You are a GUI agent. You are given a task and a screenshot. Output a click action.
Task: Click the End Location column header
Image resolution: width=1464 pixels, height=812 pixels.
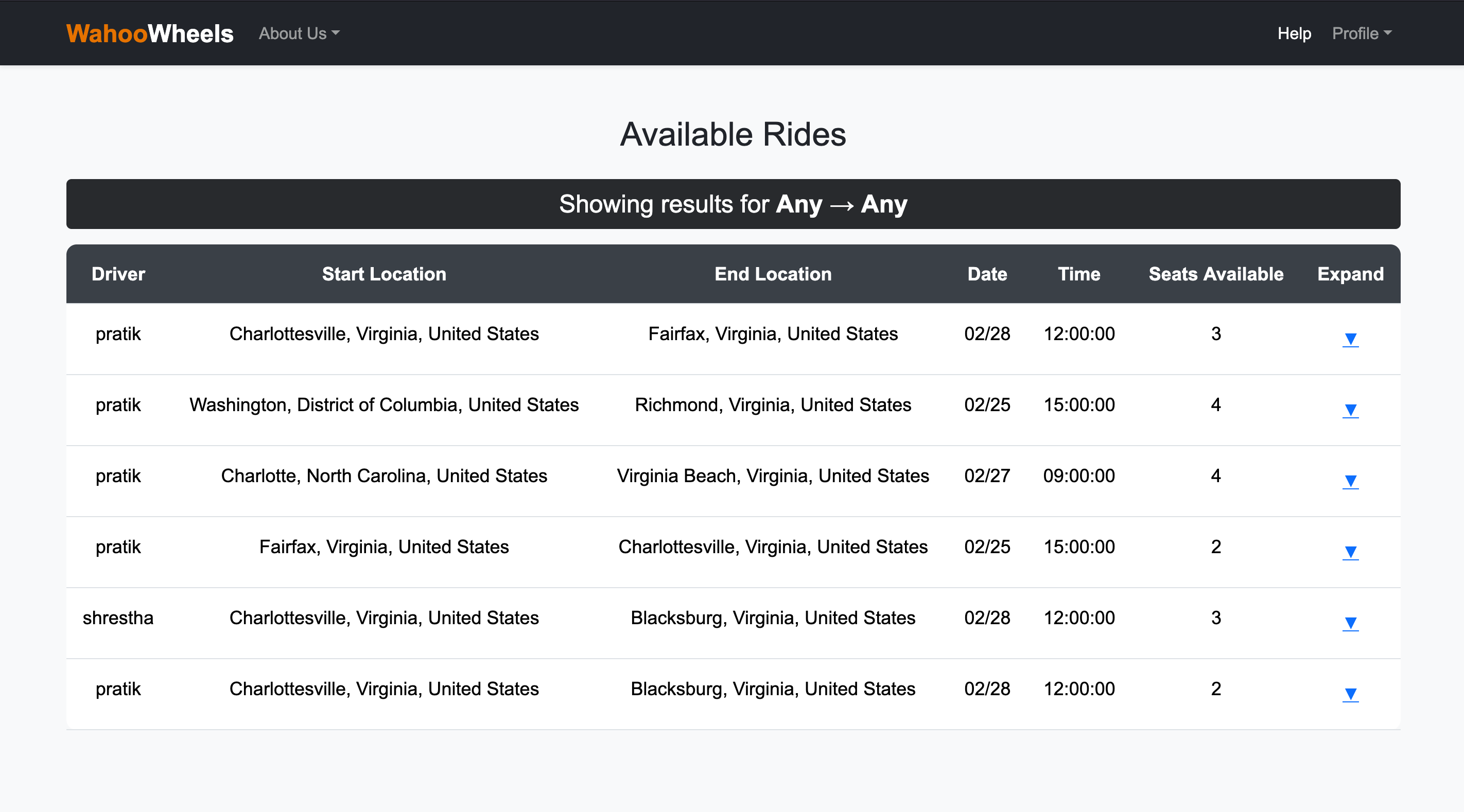tap(773, 274)
